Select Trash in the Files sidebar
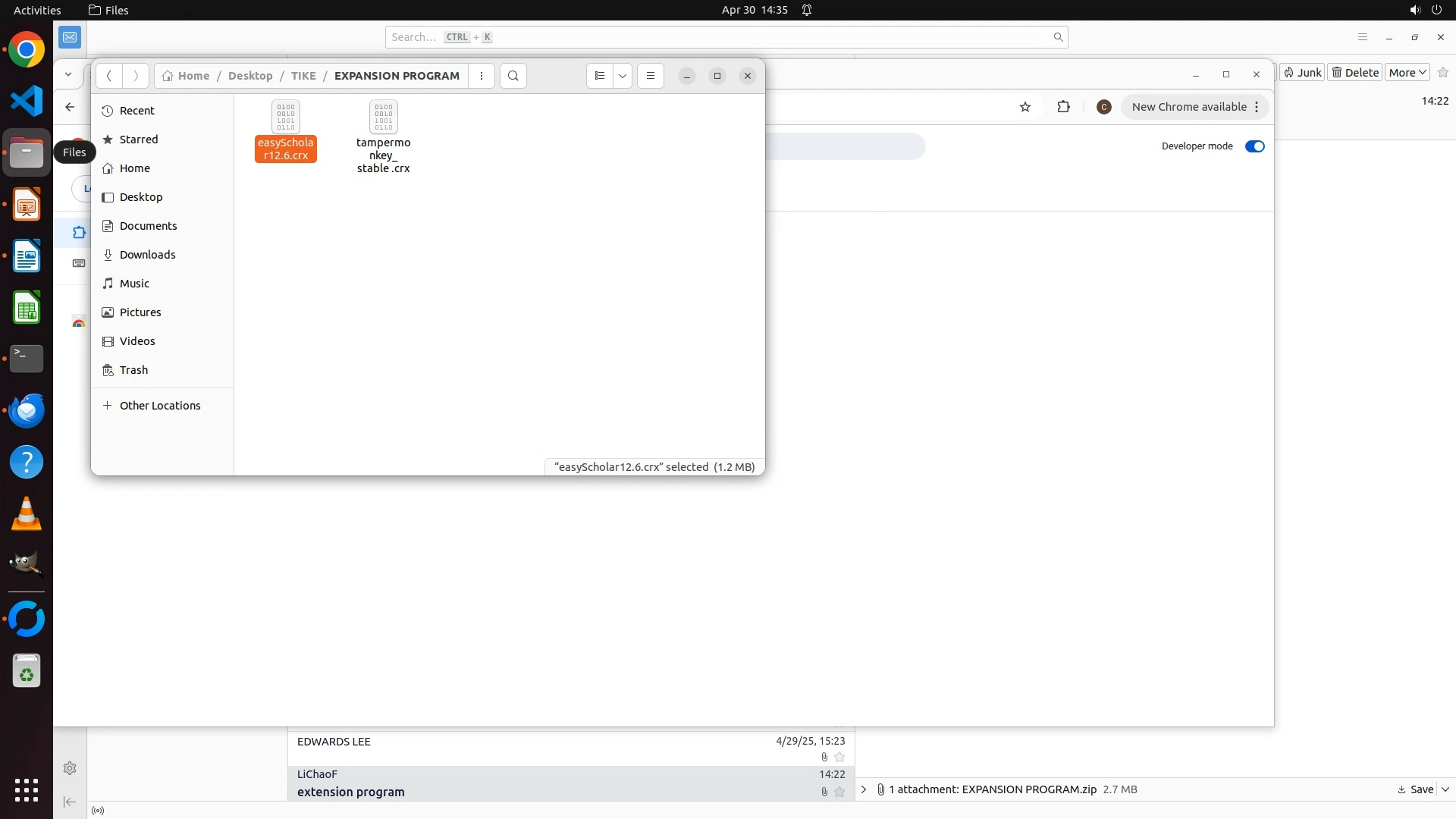Viewport: 1456px width, 819px height. tap(133, 370)
